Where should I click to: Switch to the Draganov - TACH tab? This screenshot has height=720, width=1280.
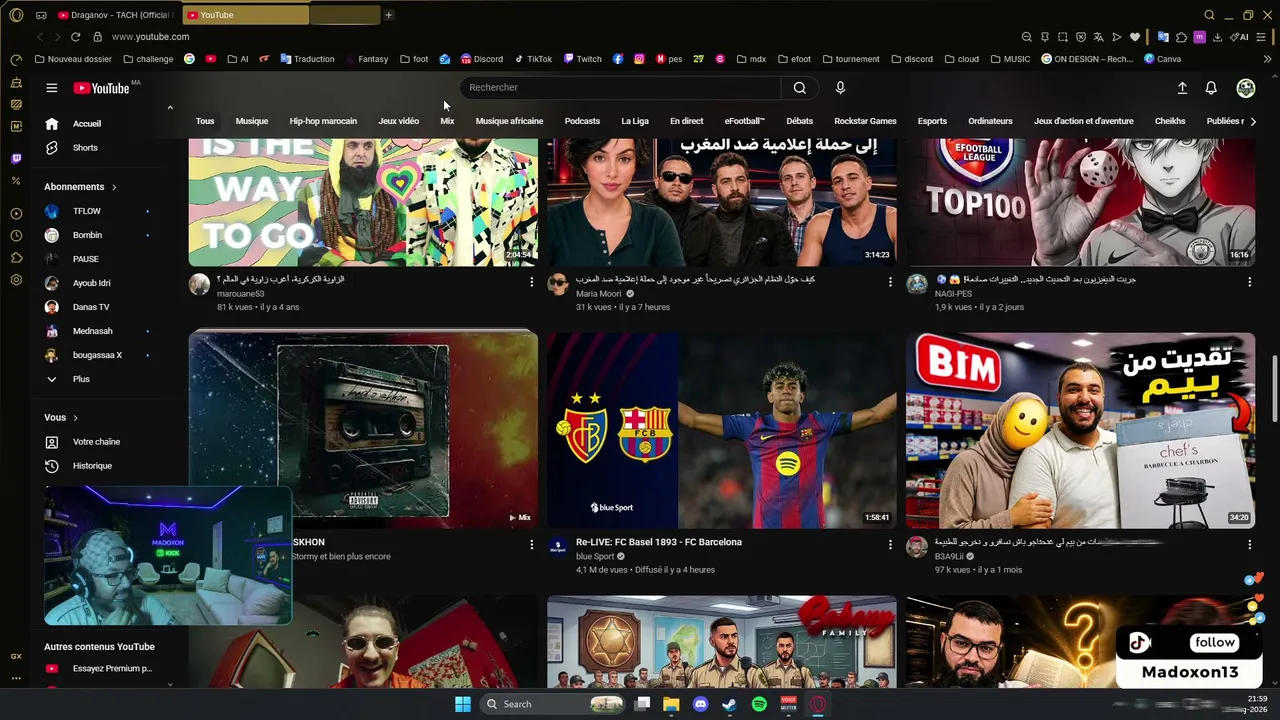pos(116,15)
